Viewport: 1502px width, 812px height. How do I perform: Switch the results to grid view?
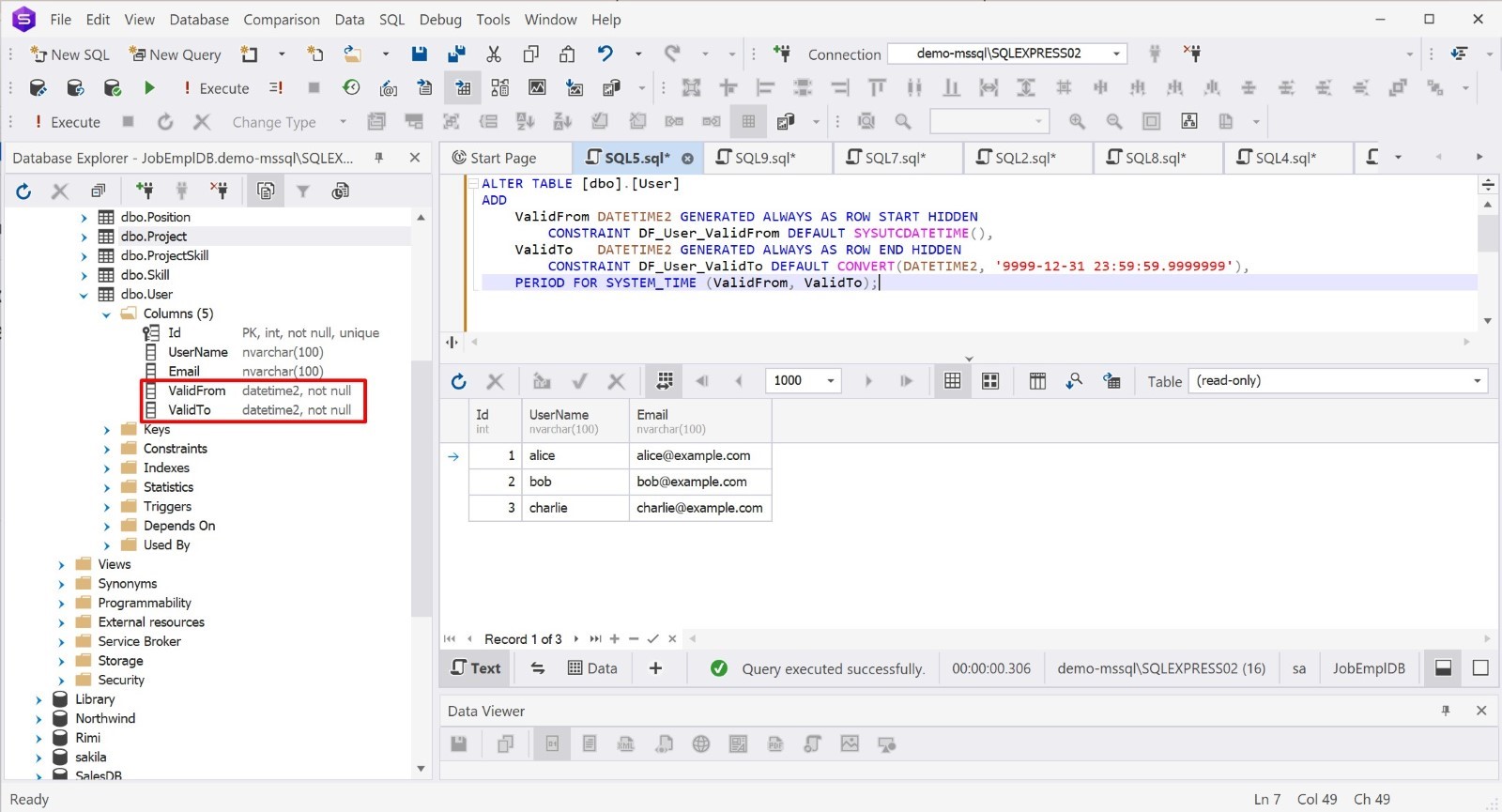(953, 381)
